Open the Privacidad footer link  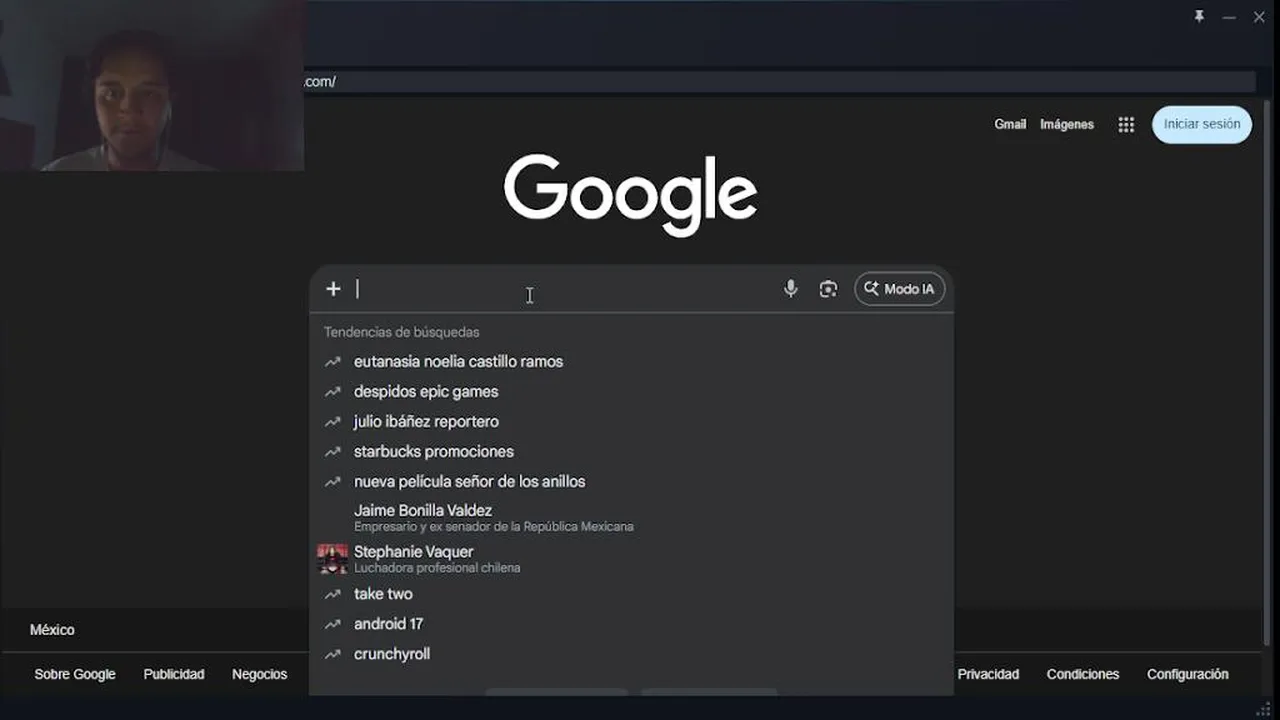(988, 675)
